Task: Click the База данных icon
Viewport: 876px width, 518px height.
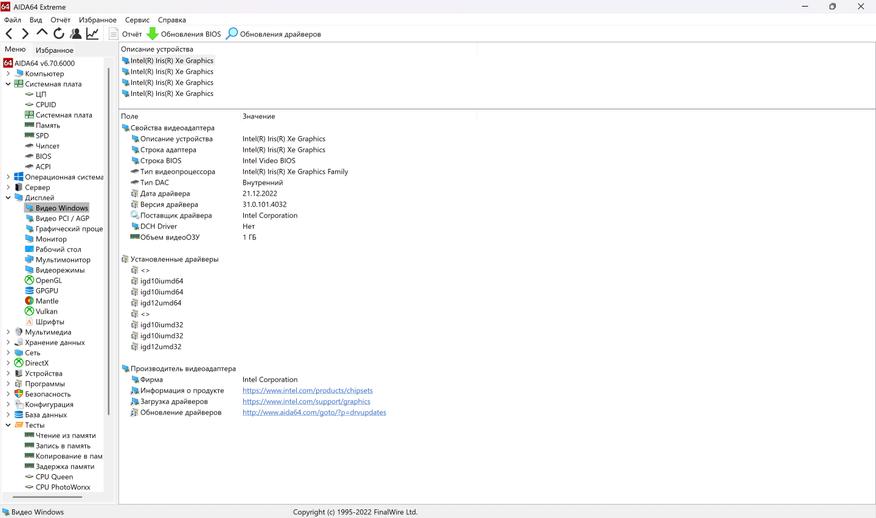Action: [x=18, y=415]
